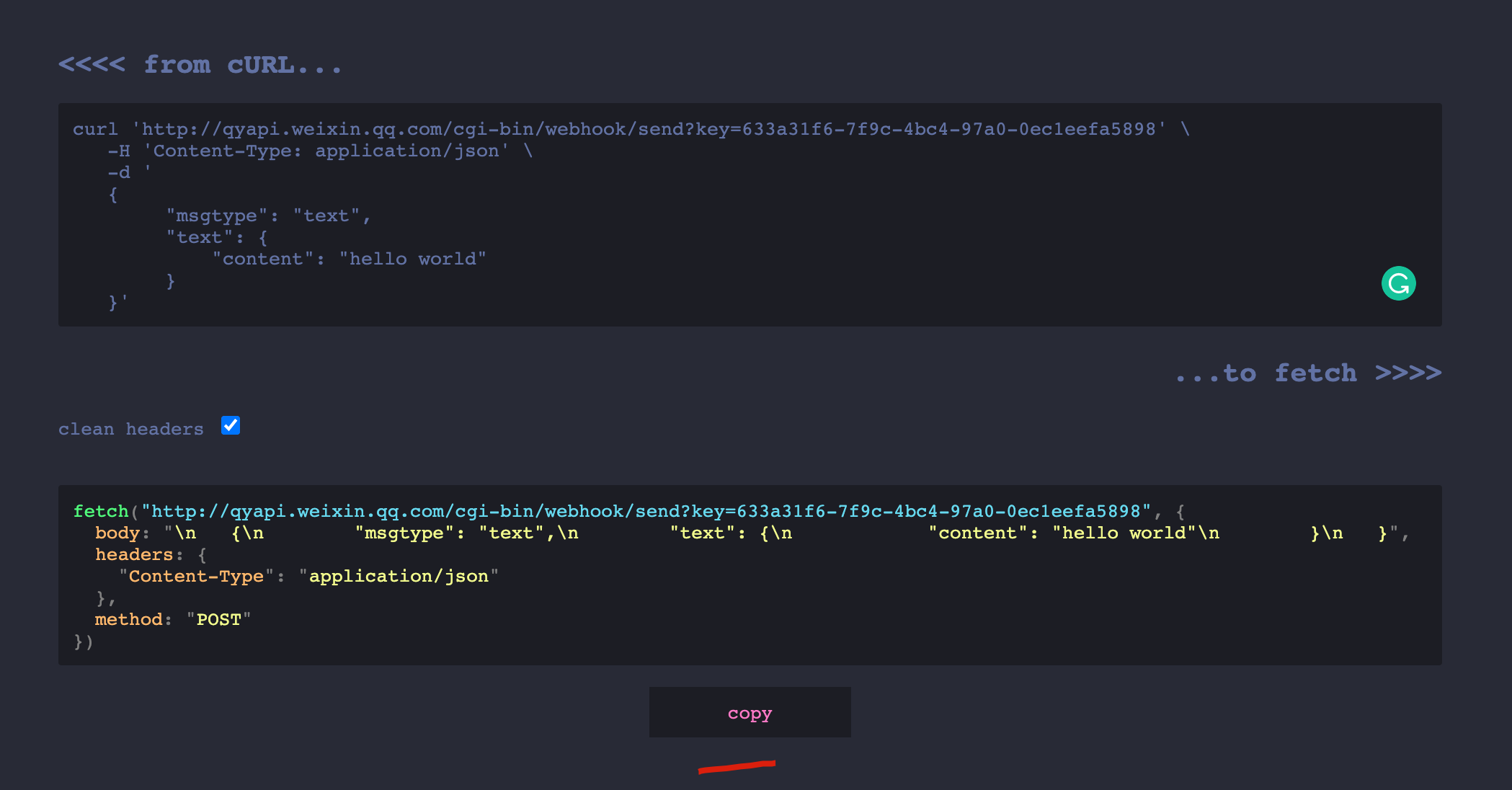Click the 'method: "POST"' line
The width and height of the screenshot is (1512, 790).
[173, 620]
